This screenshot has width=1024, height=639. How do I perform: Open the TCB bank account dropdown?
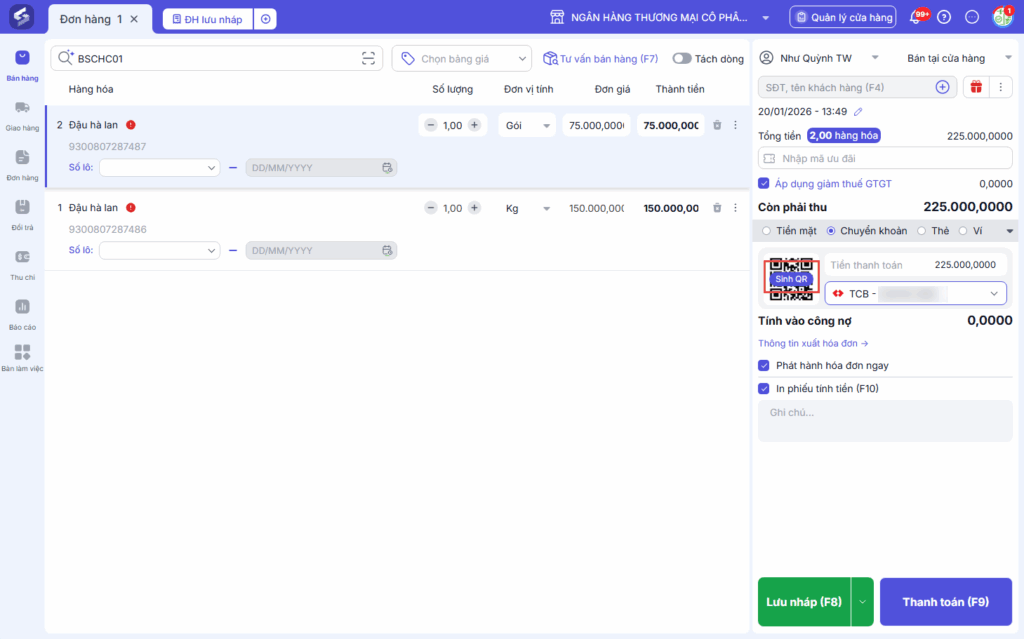pos(916,293)
